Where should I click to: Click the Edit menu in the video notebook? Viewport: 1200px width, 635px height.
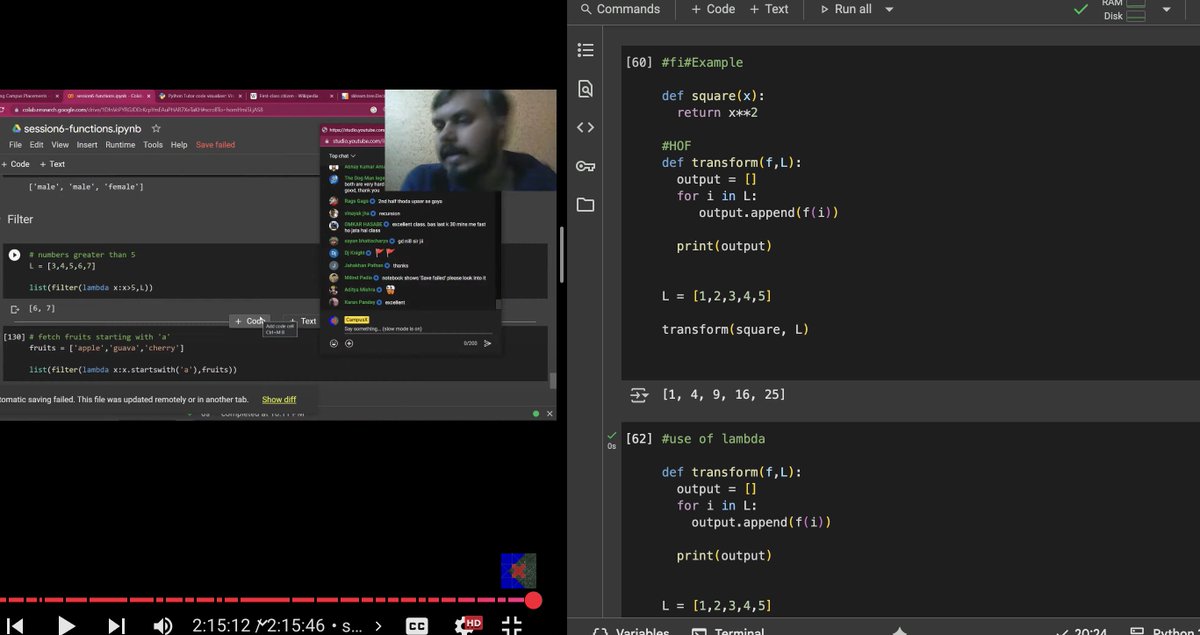point(35,145)
